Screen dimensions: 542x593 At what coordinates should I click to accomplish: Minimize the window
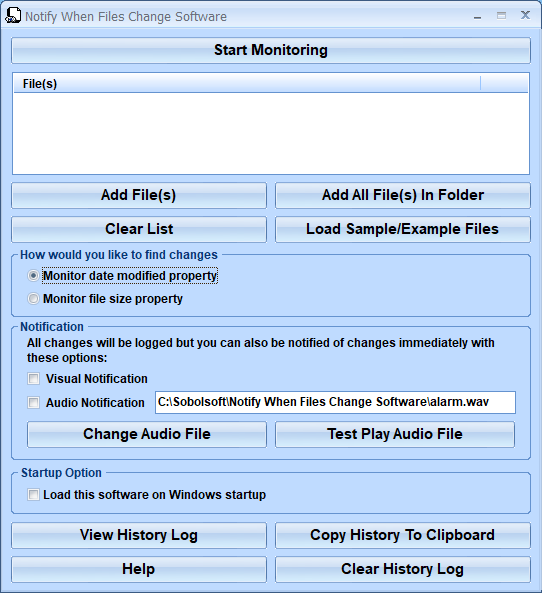tap(478, 16)
